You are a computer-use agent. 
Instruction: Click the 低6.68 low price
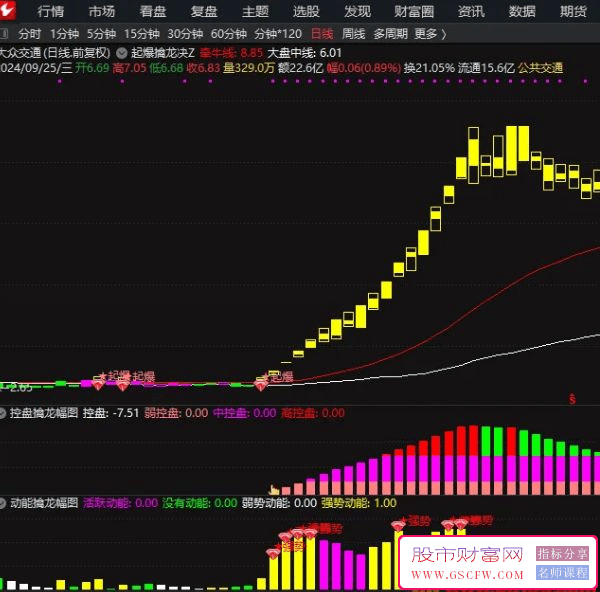coord(166,68)
